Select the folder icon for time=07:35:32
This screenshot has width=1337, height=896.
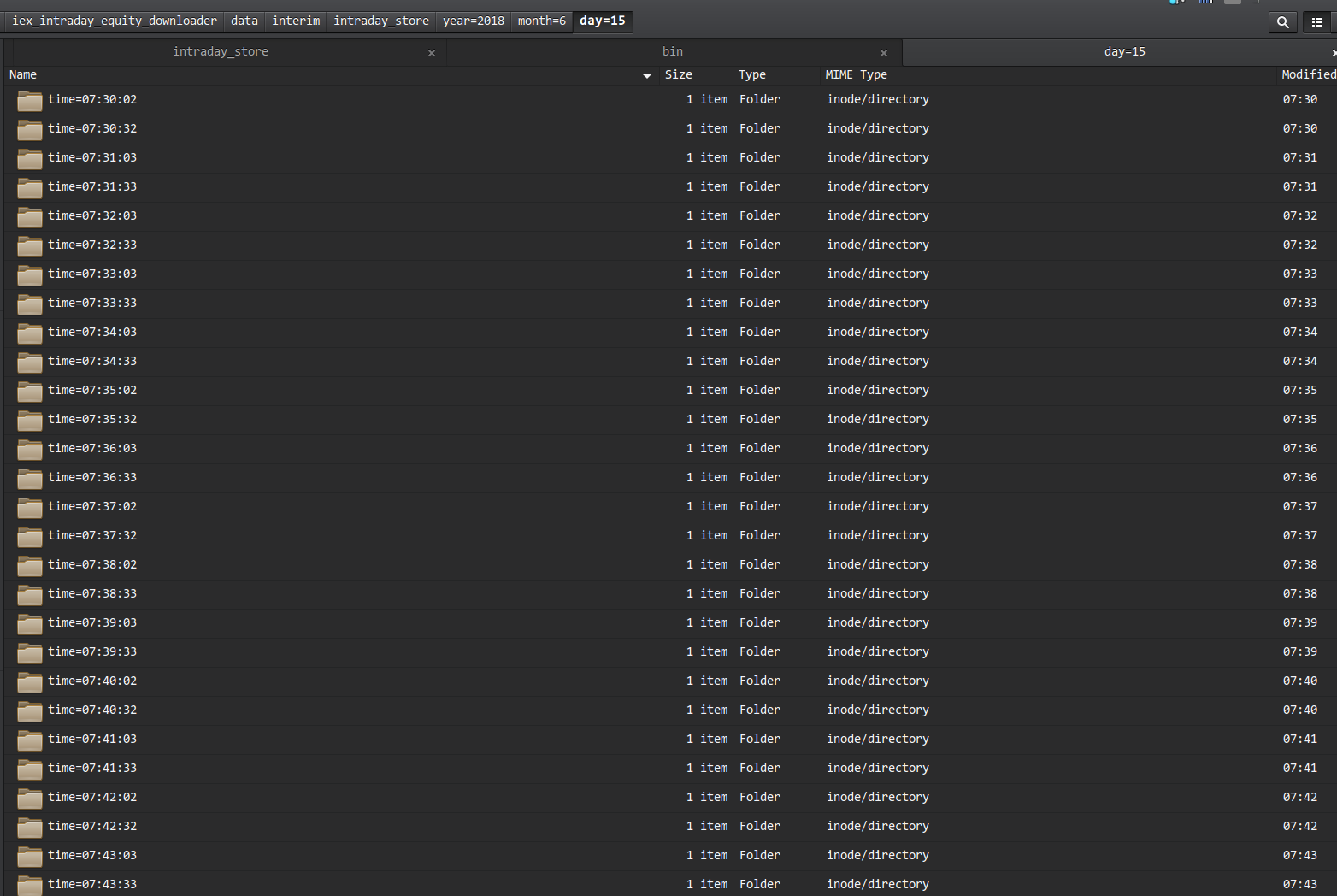coord(30,421)
